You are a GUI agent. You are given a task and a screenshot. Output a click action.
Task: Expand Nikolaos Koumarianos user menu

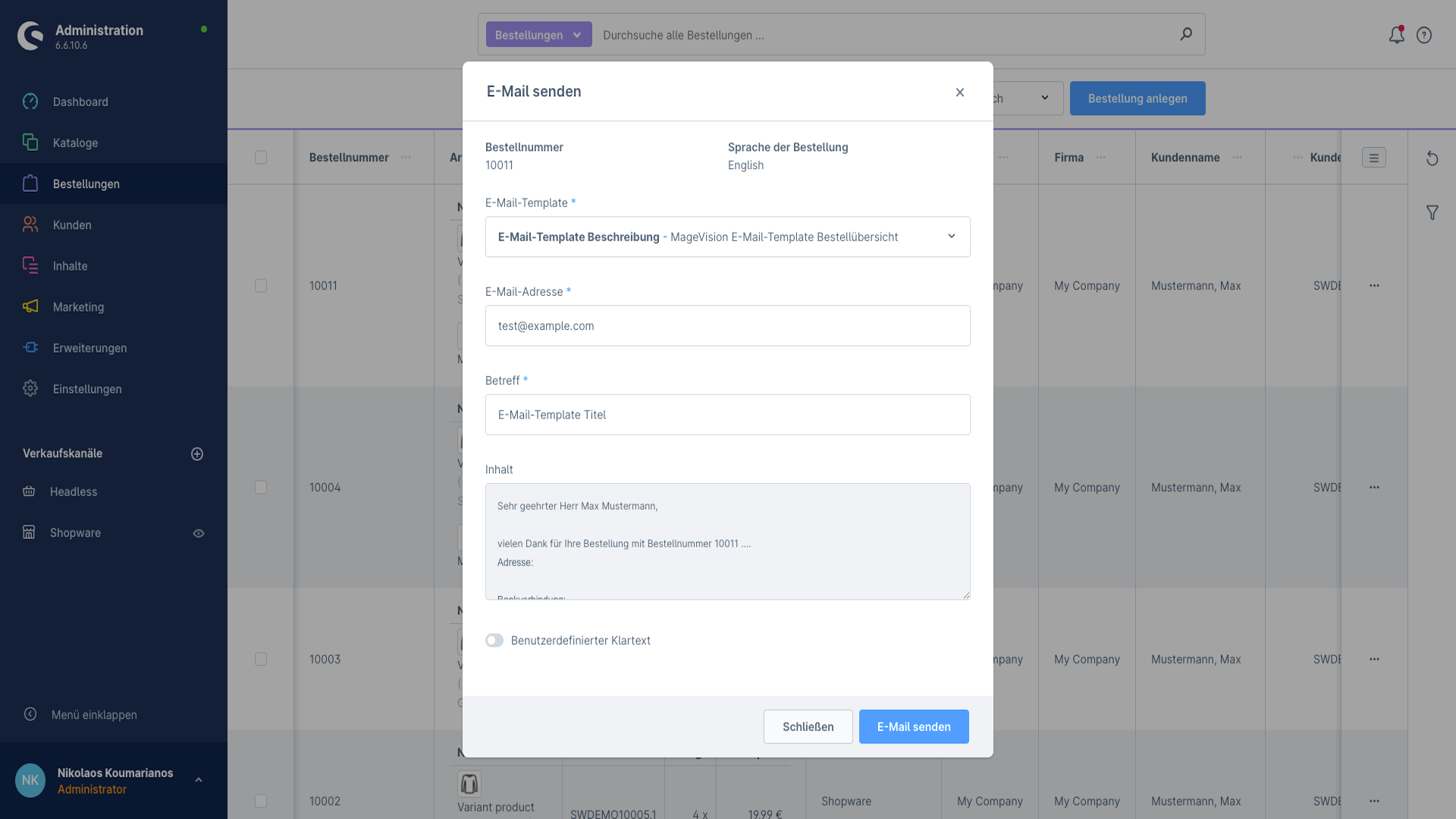coord(199,780)
